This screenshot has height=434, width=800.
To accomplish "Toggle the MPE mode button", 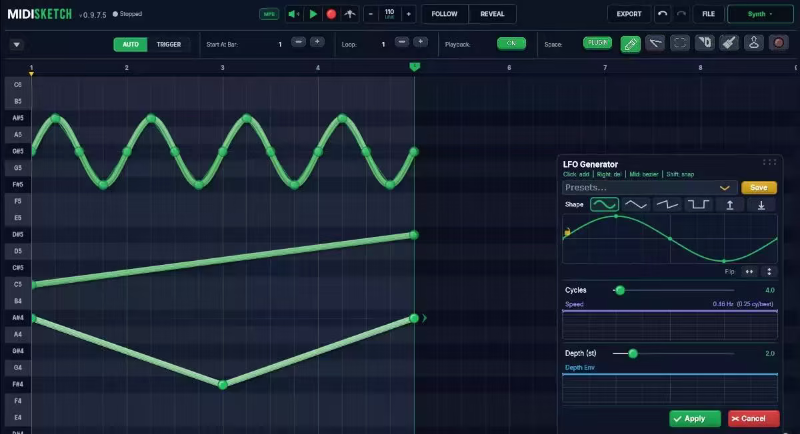I will 269,14.
